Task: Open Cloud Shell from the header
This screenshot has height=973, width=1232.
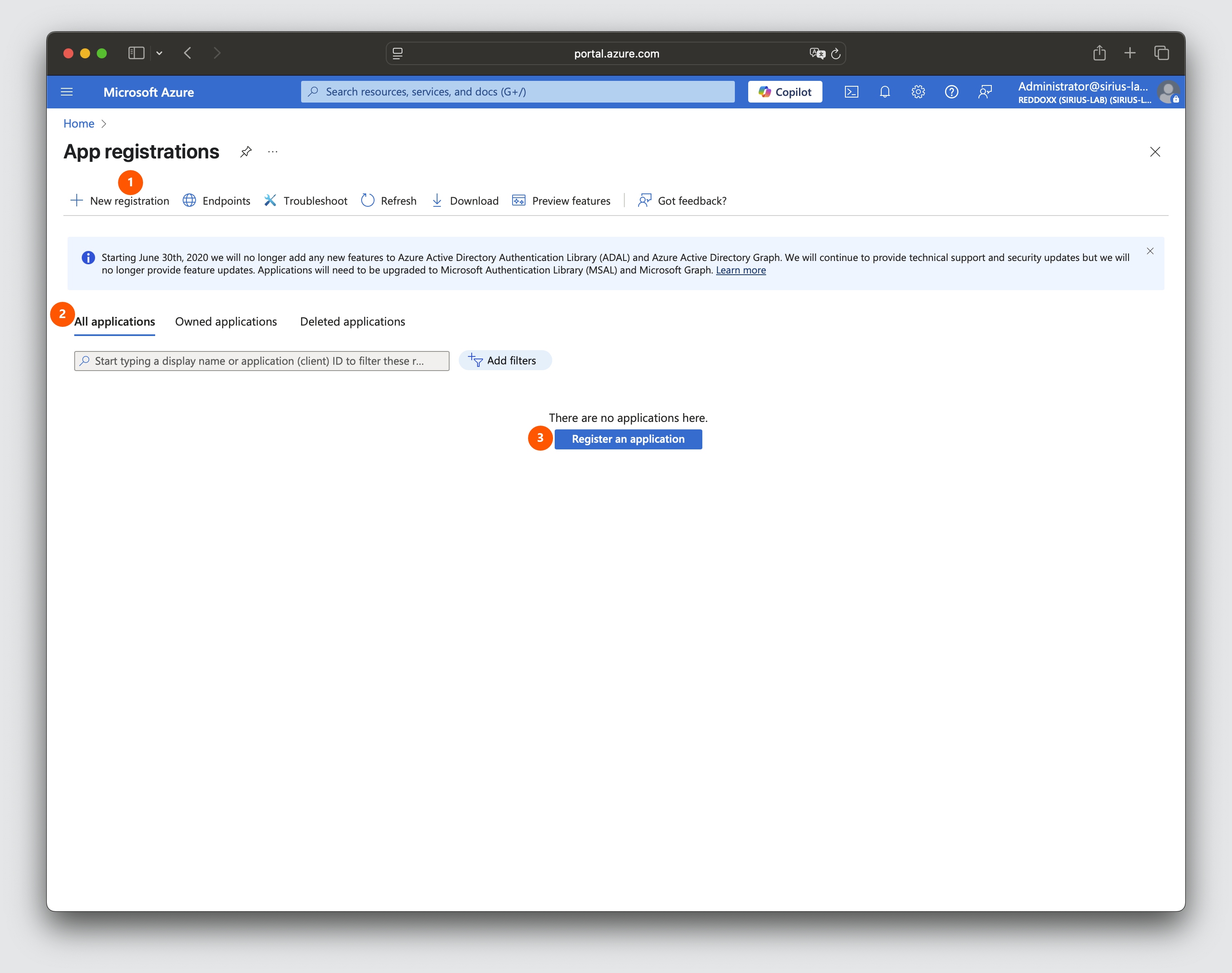Action: pyautogui.click(x=851, y=92)
